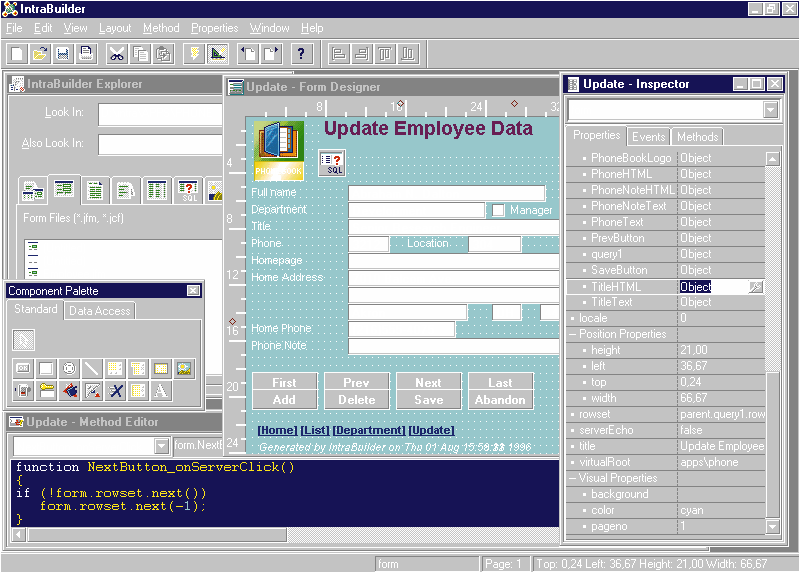The height and width of the screenshot is (573, 800).
Task: Click the Align tops toolbar icon
Action: [385, 54]
